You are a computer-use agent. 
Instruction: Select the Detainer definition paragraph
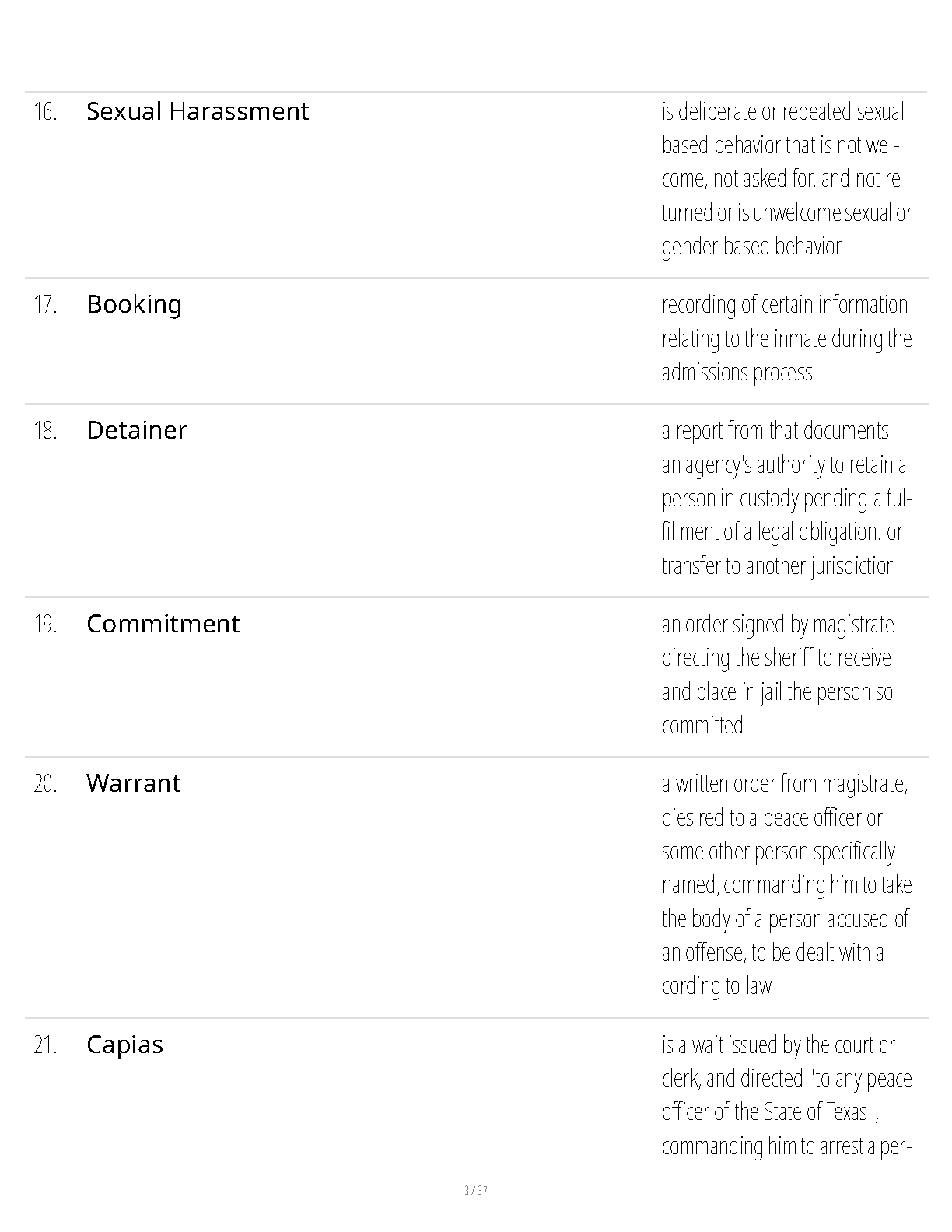786,498
